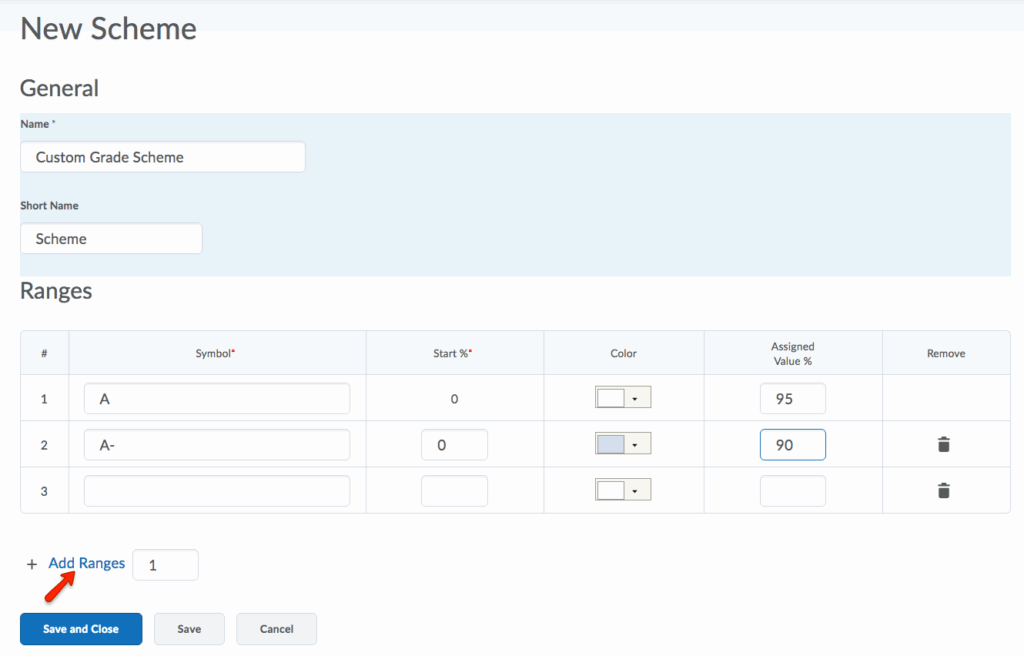Click the Save button

point(189,629)
